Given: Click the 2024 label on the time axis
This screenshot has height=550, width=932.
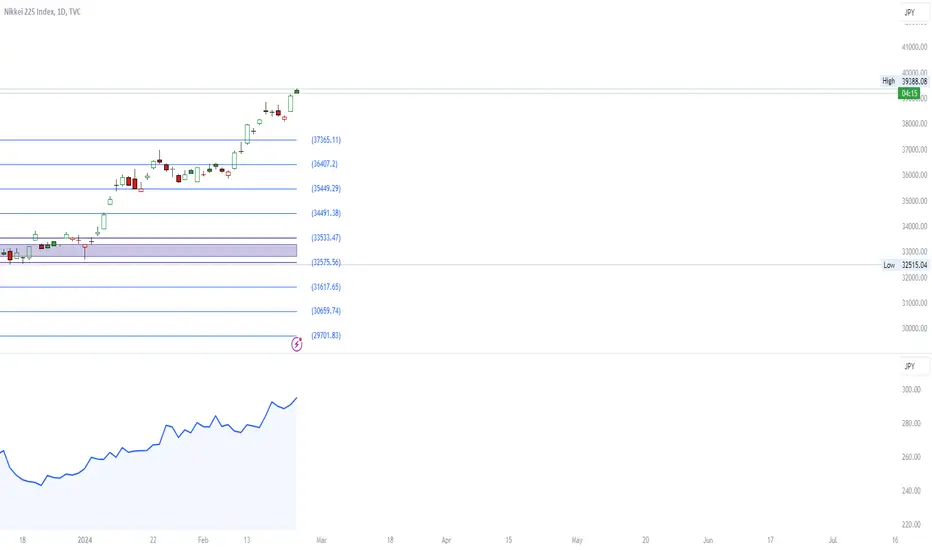Looking at the screenshot, I should click(x=85, y=540).
